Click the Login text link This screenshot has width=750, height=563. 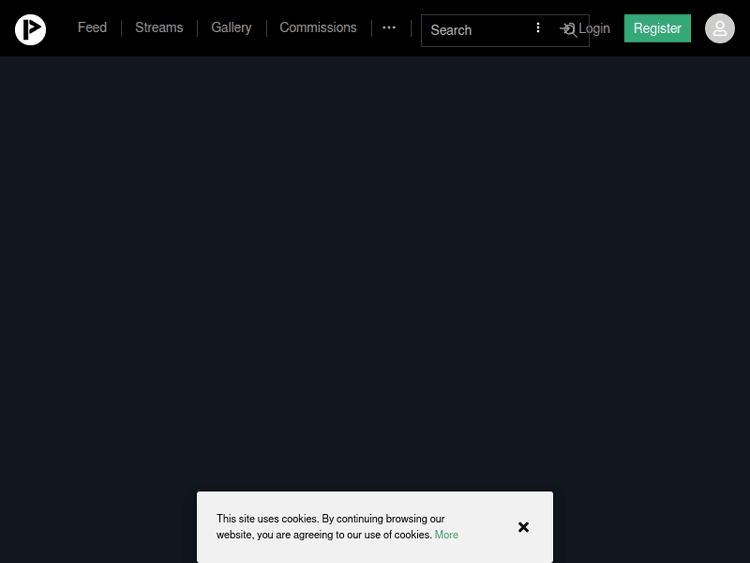(x=596, y=28)
